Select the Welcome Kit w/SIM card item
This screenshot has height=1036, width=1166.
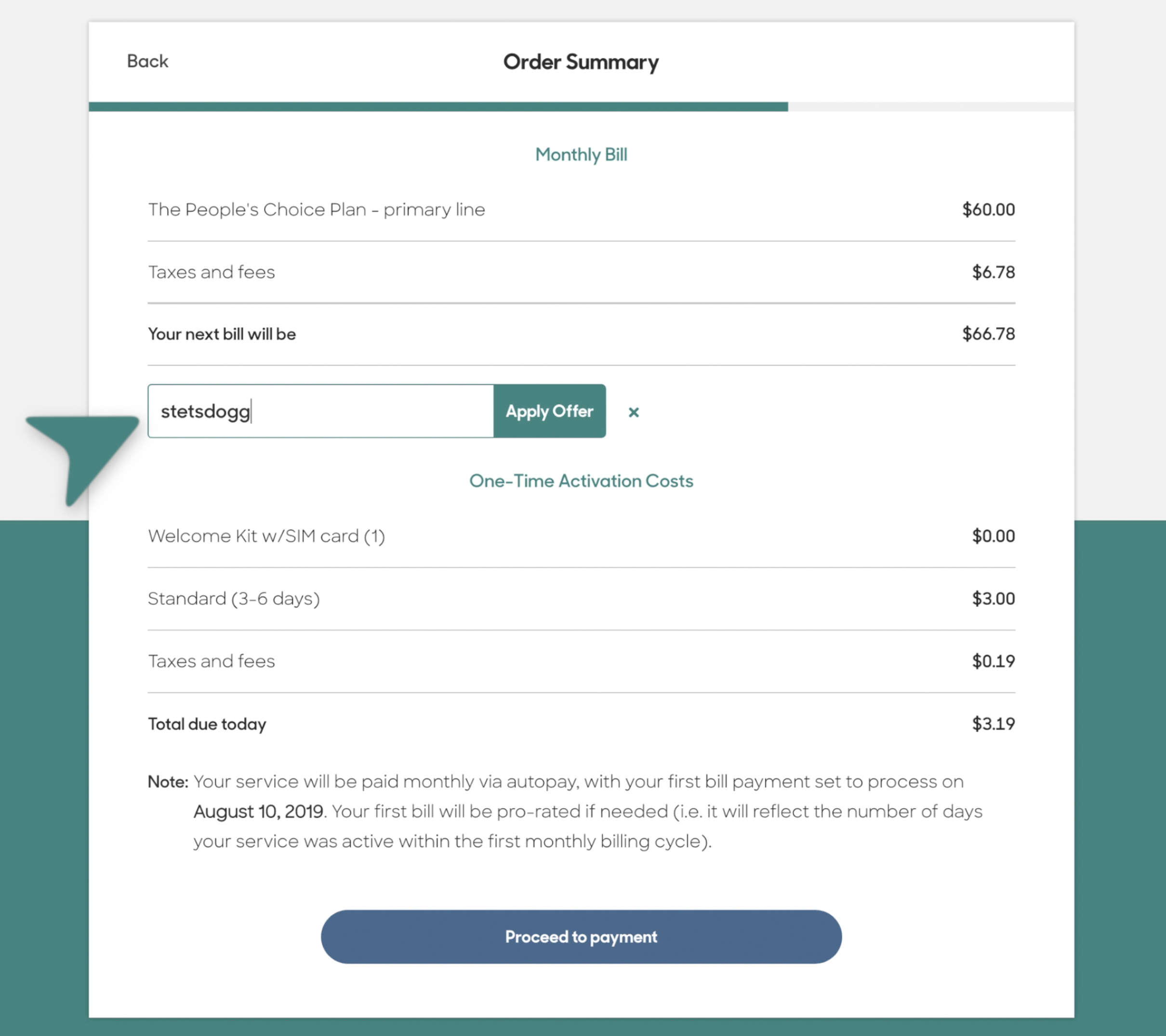tap(266, 536)
